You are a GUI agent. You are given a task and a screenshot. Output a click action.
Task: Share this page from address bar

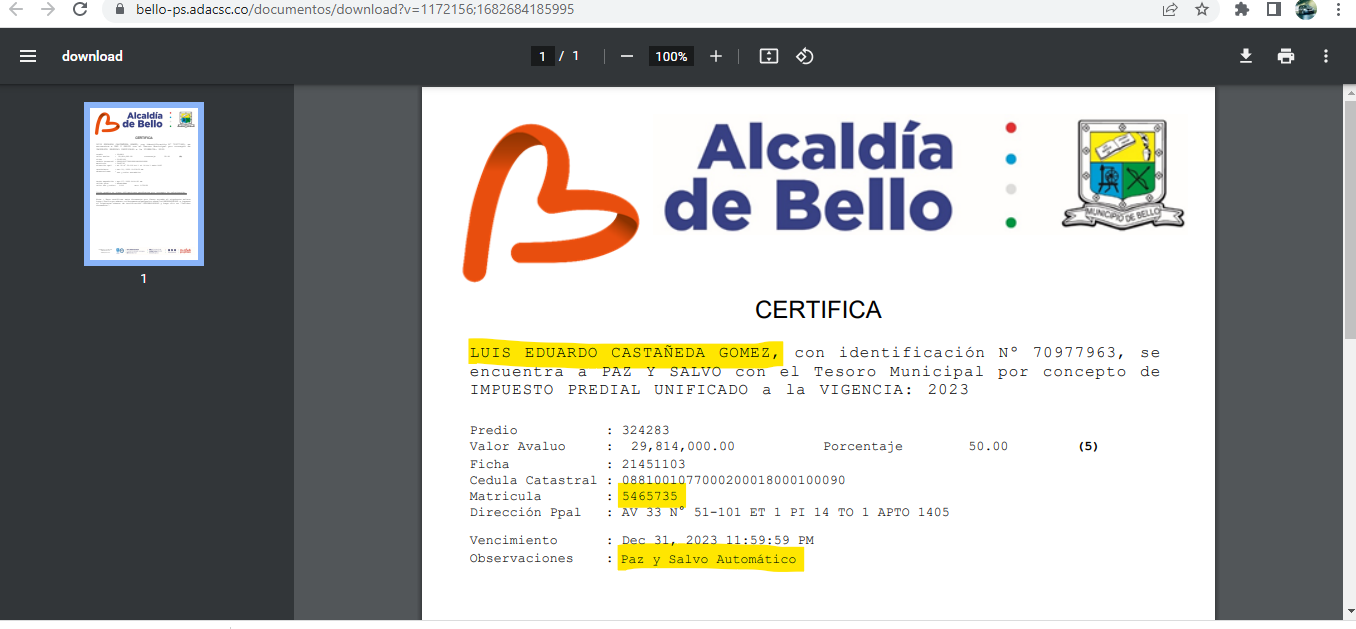click(x=1170, y=9)
